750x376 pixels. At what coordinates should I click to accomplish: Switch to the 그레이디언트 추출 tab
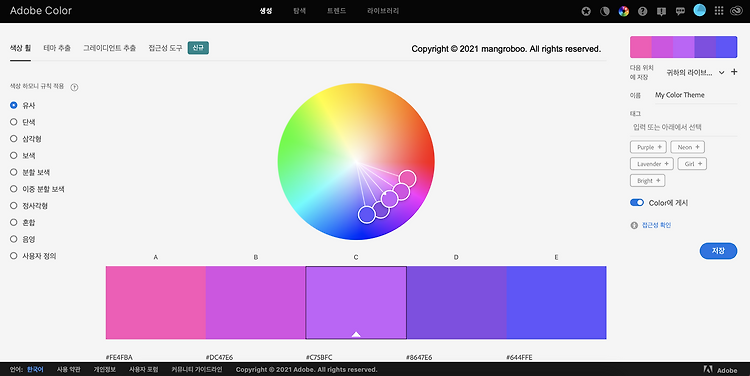point(110,48)
